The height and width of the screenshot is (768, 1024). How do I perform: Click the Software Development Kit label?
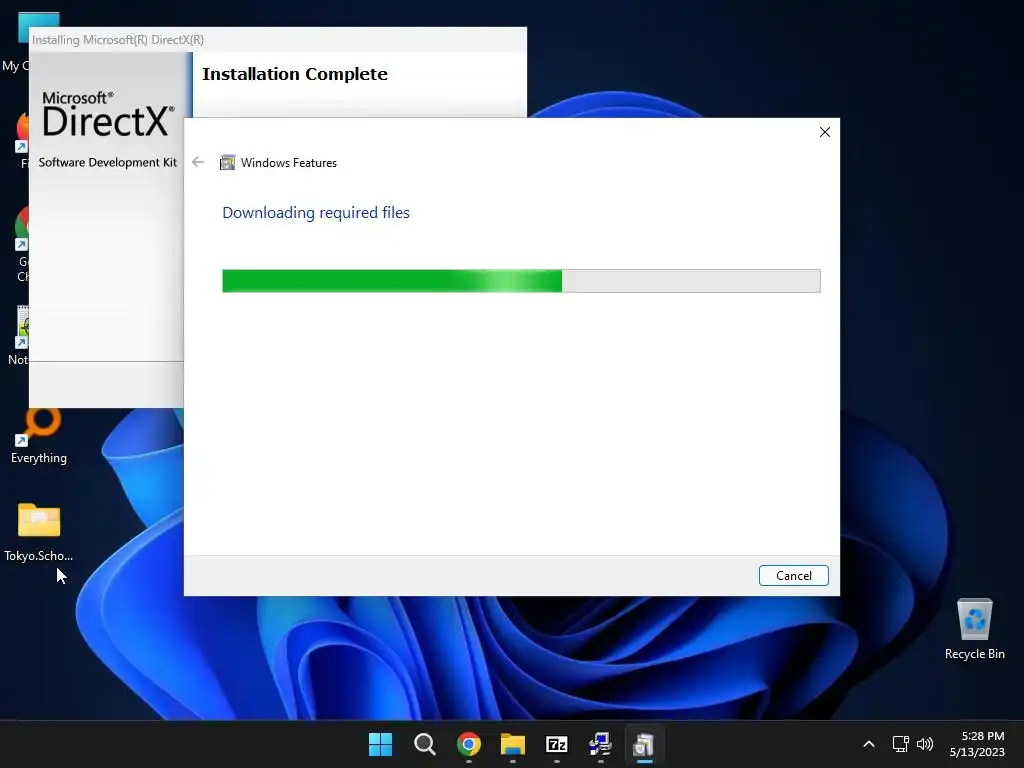tap(108, 162)
